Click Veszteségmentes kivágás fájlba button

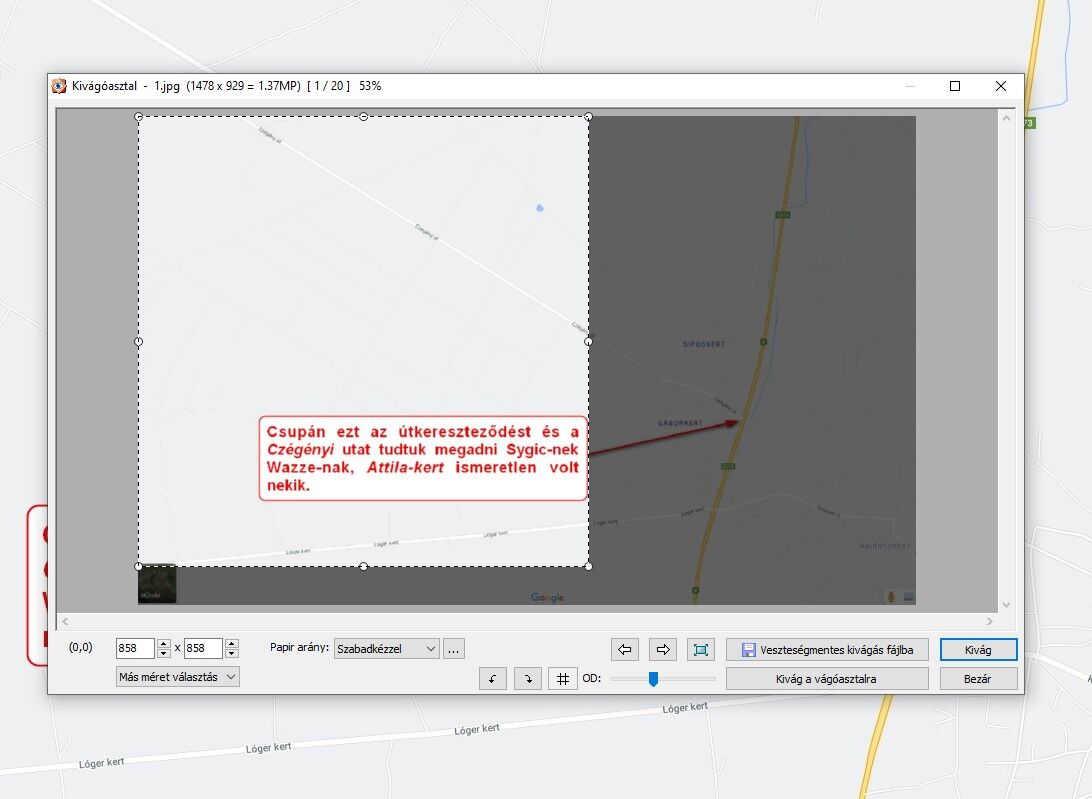827,649
